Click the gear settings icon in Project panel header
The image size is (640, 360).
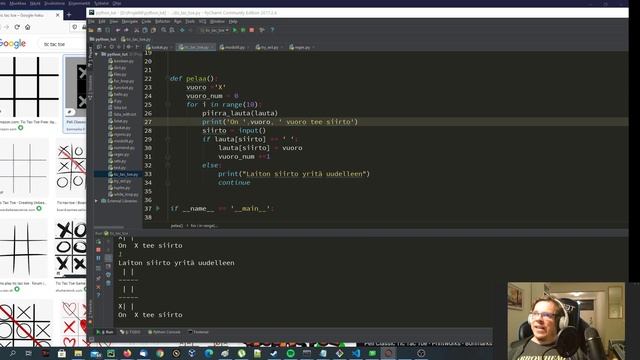(x=129, y=47)
